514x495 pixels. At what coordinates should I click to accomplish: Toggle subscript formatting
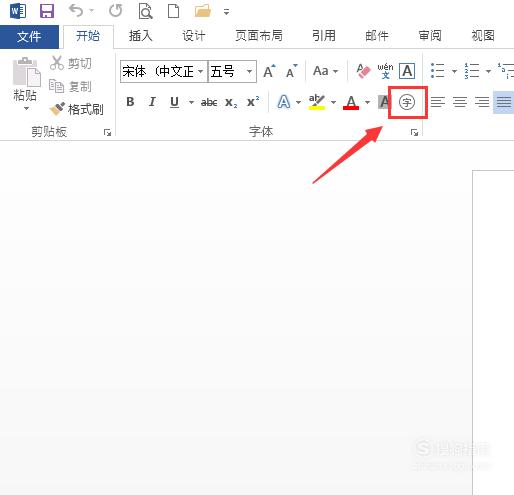click(x=231, y=102)
